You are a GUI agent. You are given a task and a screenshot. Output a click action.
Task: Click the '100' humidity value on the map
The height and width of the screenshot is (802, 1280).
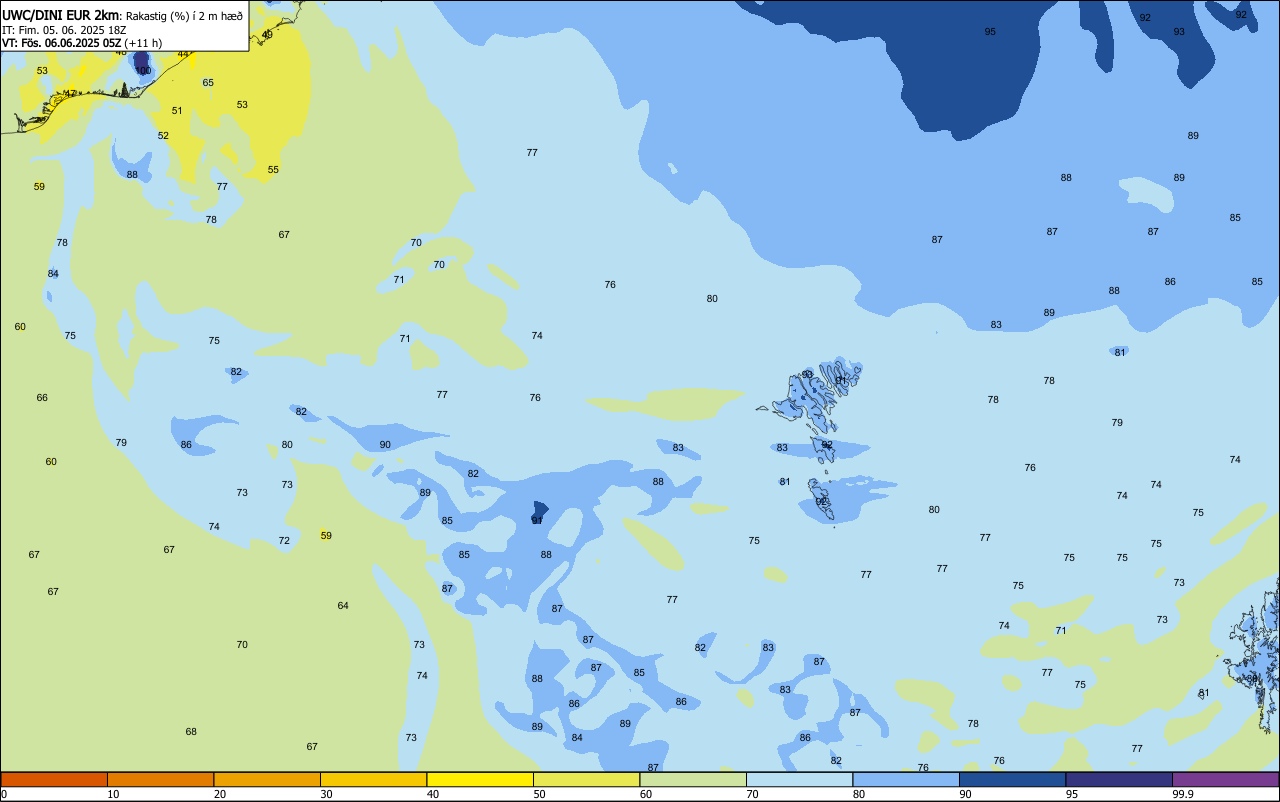(x=143, y=71)
